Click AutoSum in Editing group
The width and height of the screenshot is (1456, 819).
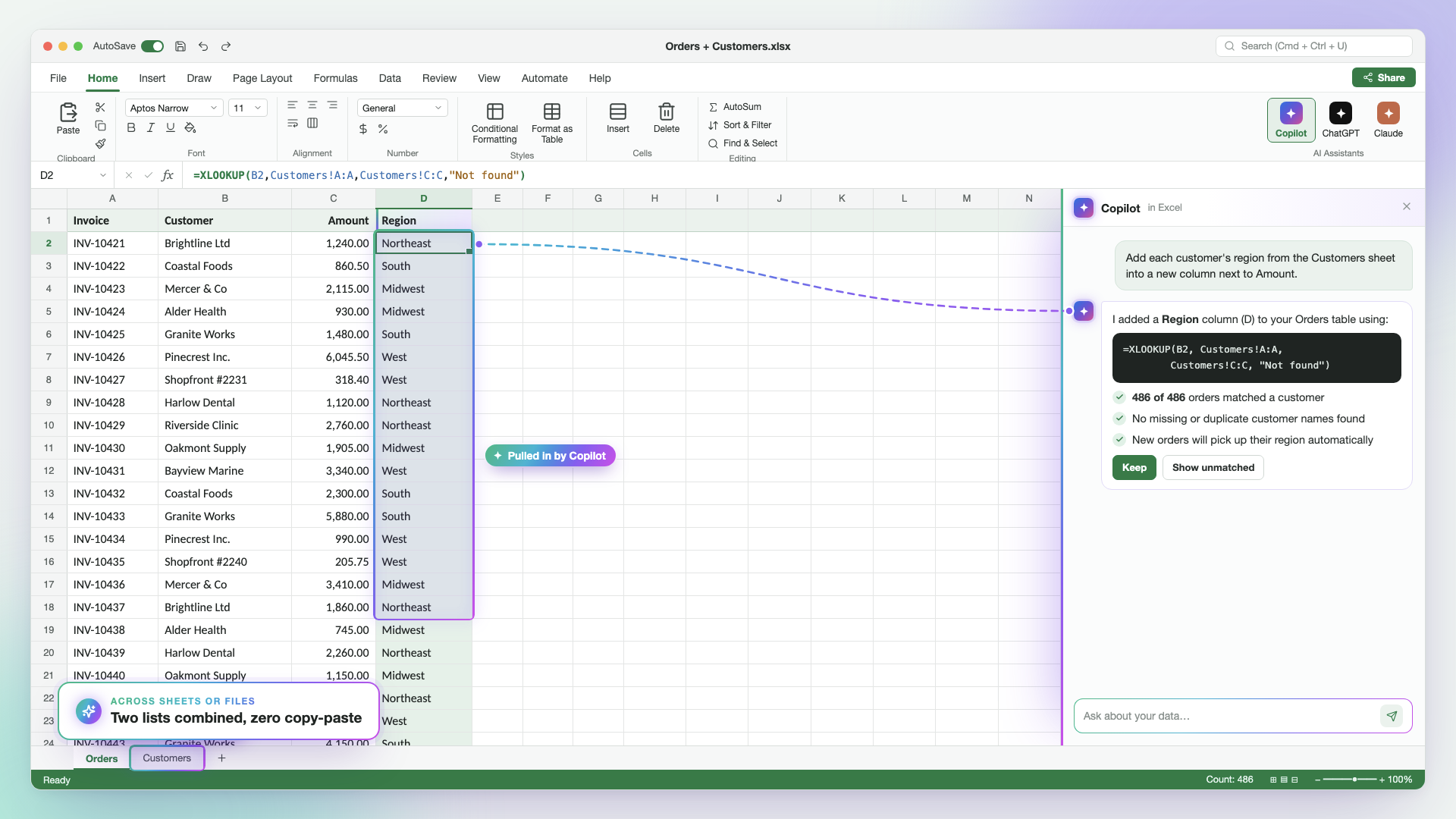click(x=735, y=107)
